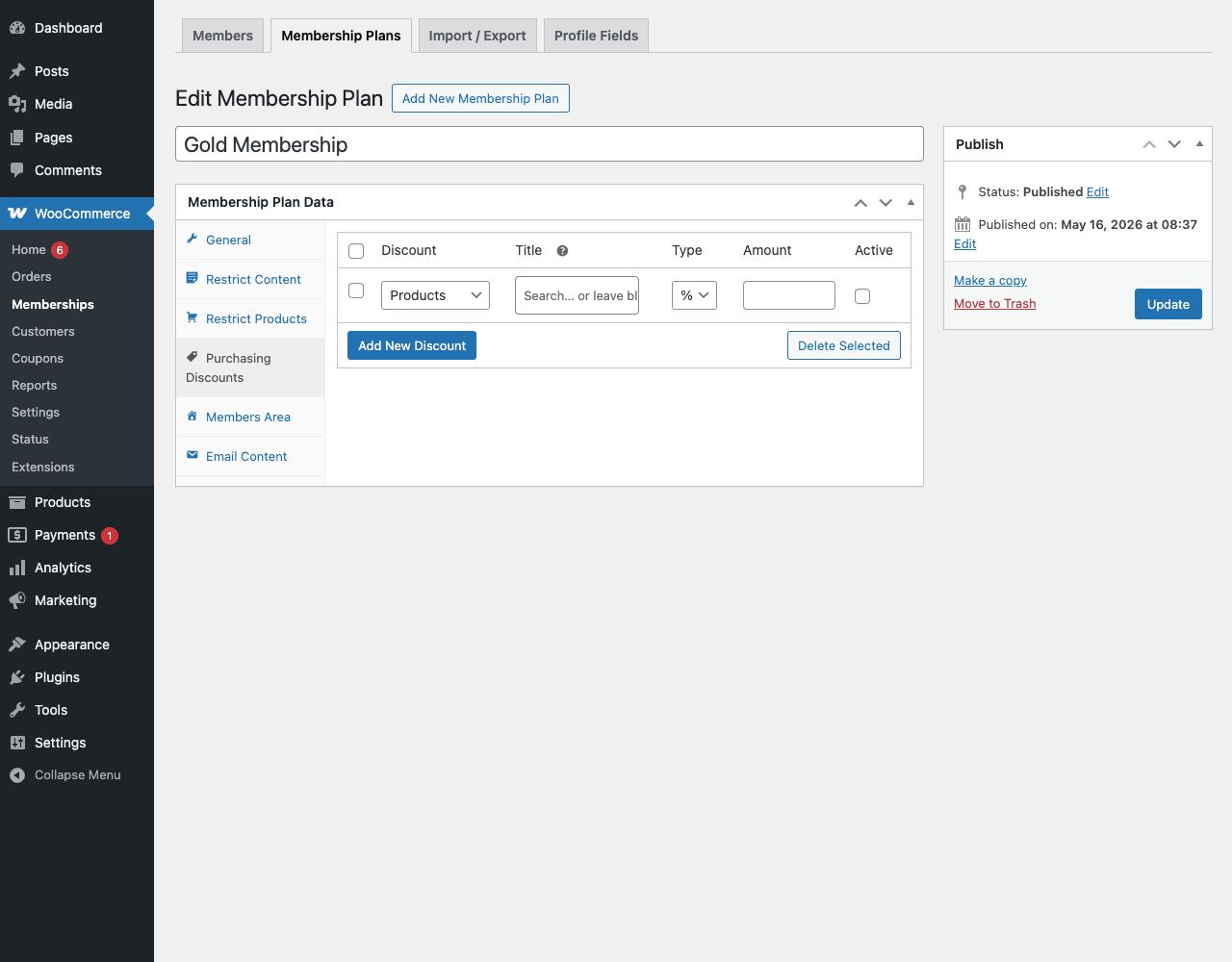Open the Products discount type dropdown

[435, 295]
